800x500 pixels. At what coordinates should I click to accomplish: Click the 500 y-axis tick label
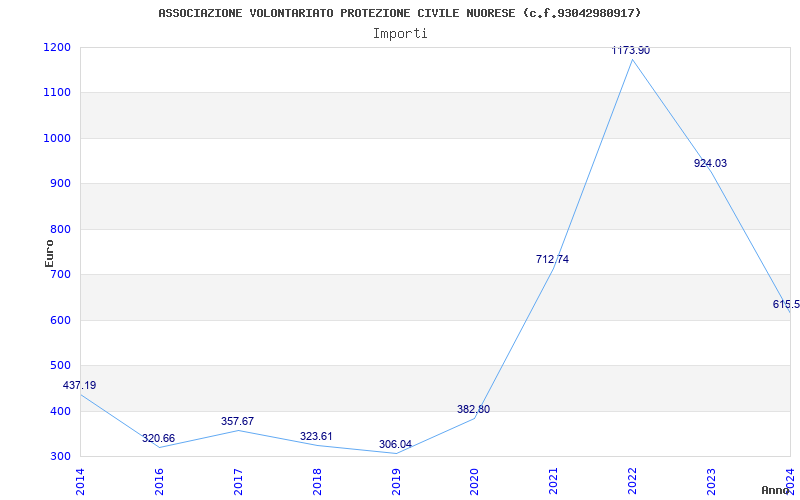pyautogui.click(x=60, y=366)
